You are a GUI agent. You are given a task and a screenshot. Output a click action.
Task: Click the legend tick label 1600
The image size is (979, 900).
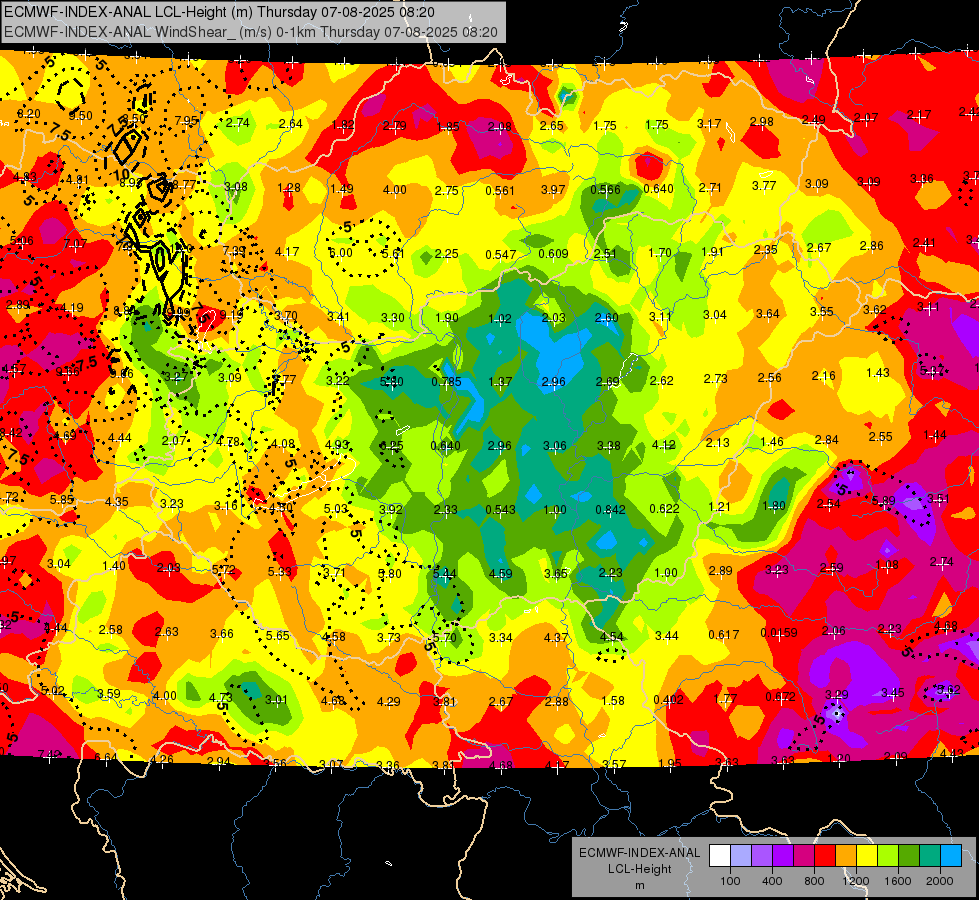(897, 881)
